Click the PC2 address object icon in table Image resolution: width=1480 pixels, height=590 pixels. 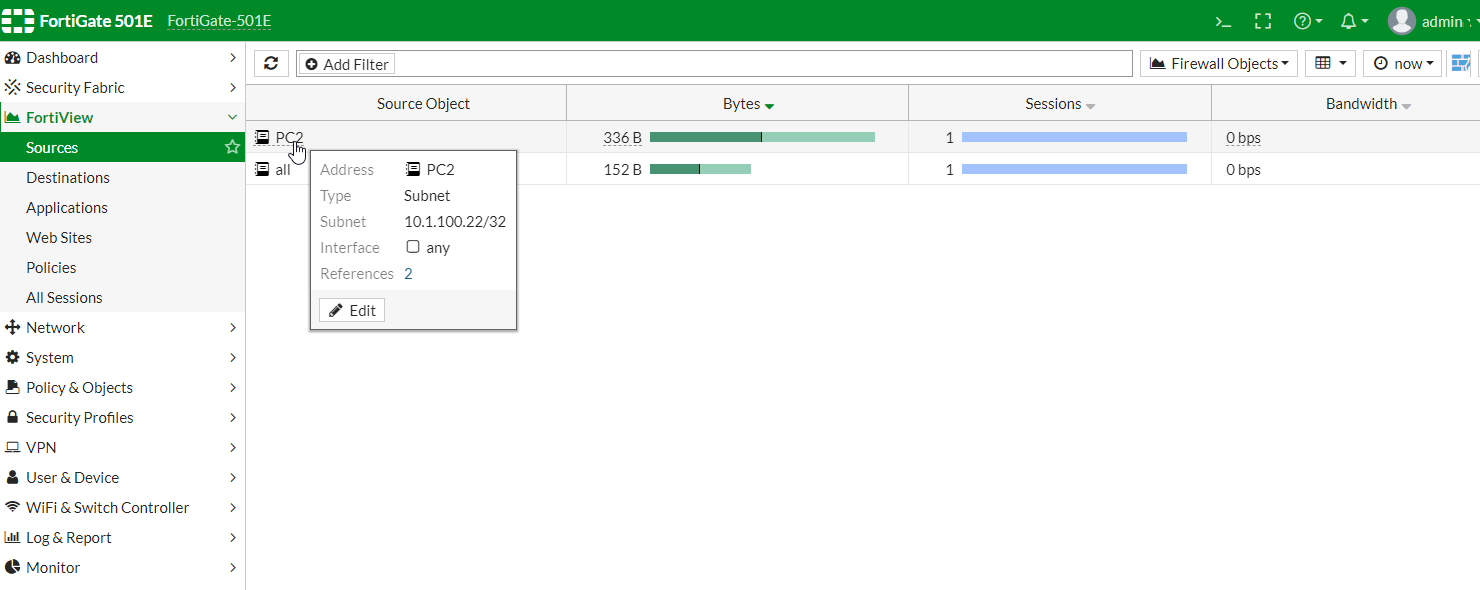262,137
